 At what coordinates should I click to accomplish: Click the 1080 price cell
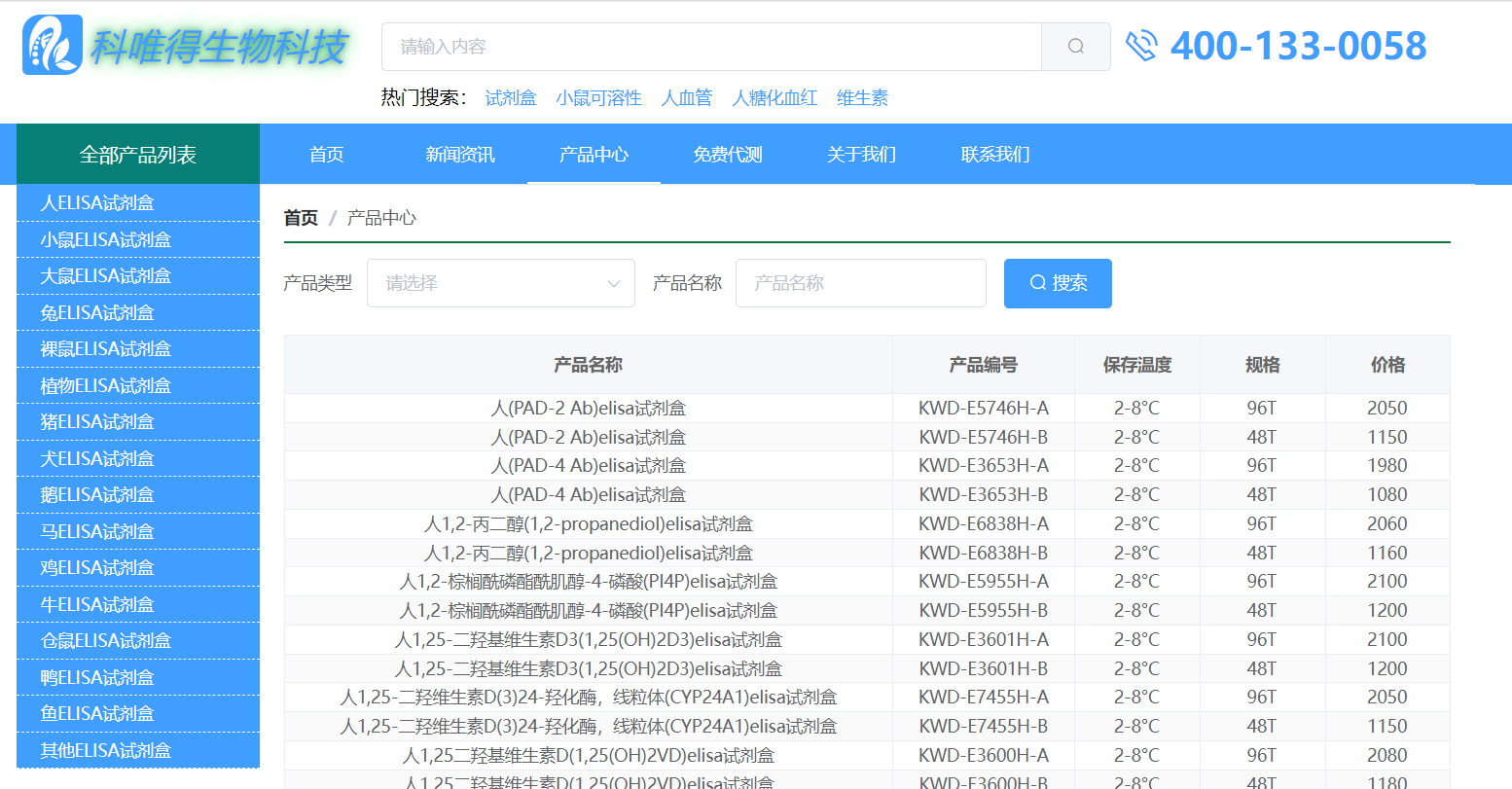click(1387, 495)
